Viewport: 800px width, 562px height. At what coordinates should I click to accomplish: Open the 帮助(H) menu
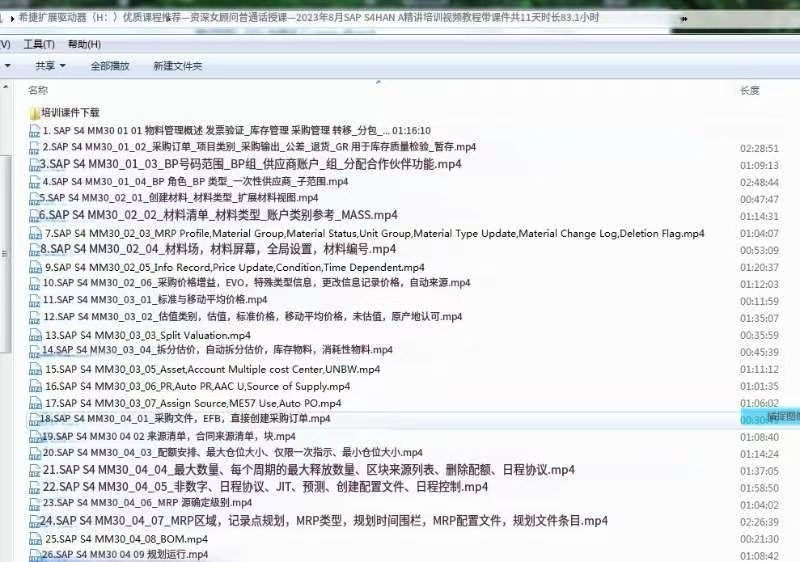[84, 45]
